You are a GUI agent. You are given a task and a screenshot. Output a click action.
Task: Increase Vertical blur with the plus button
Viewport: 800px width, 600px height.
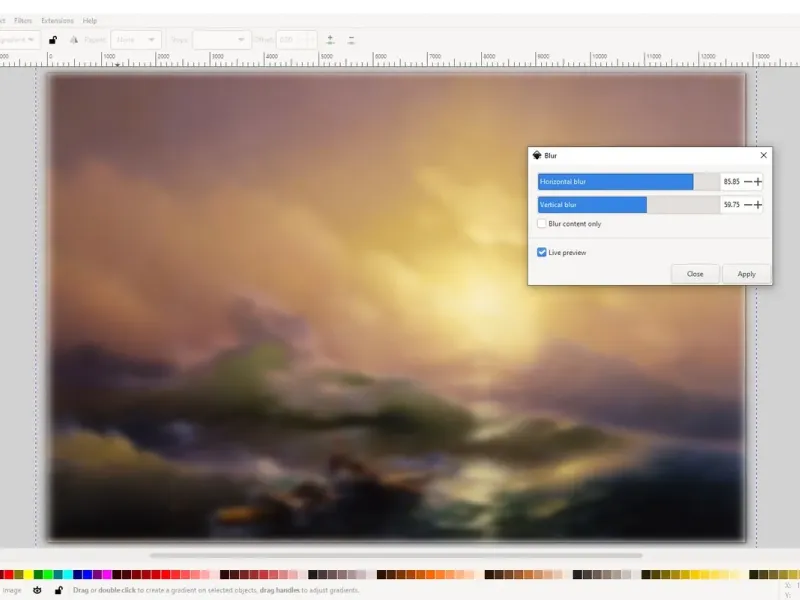coord(758,205)
